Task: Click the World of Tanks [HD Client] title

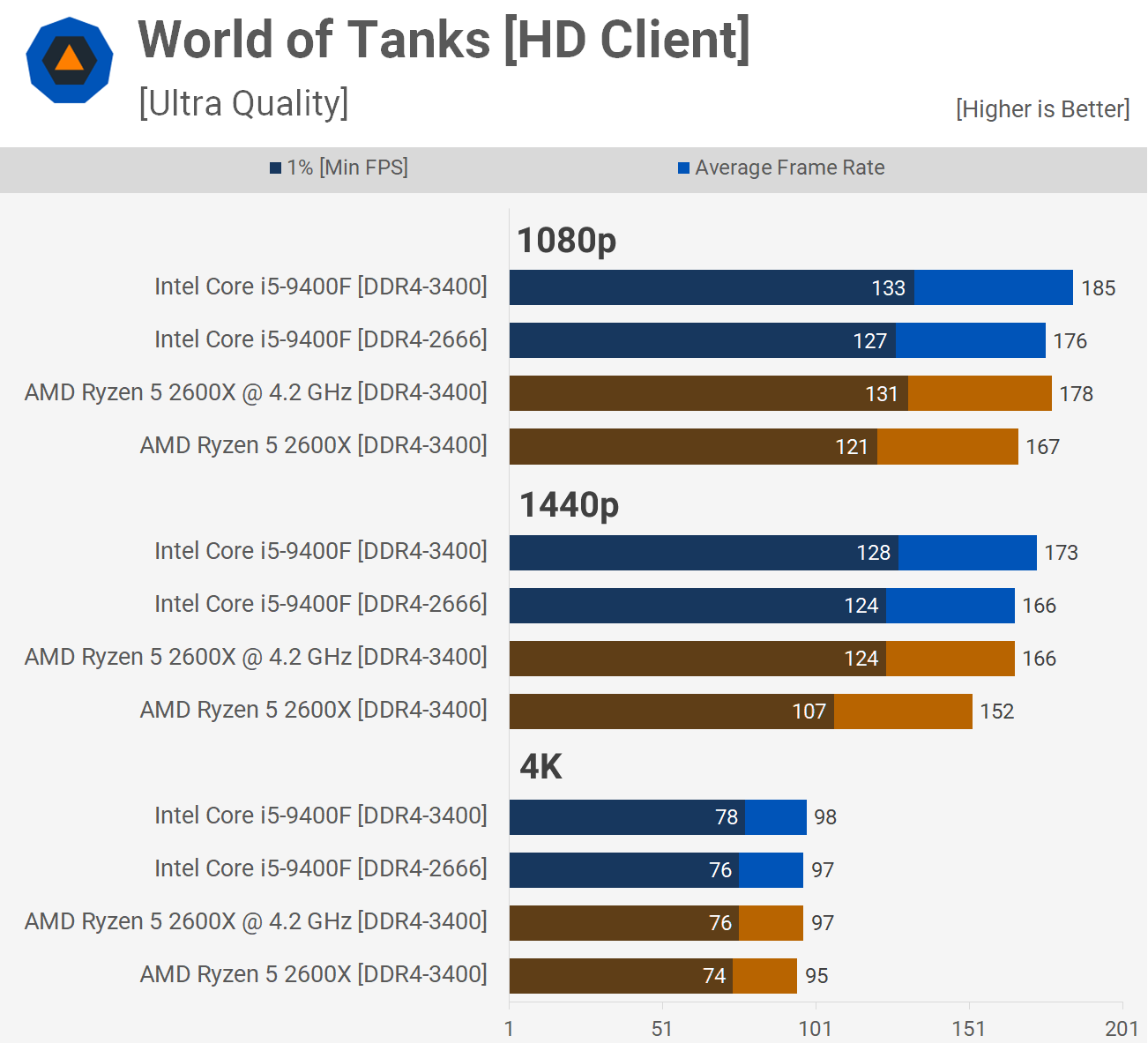Action: pos(444,41)
